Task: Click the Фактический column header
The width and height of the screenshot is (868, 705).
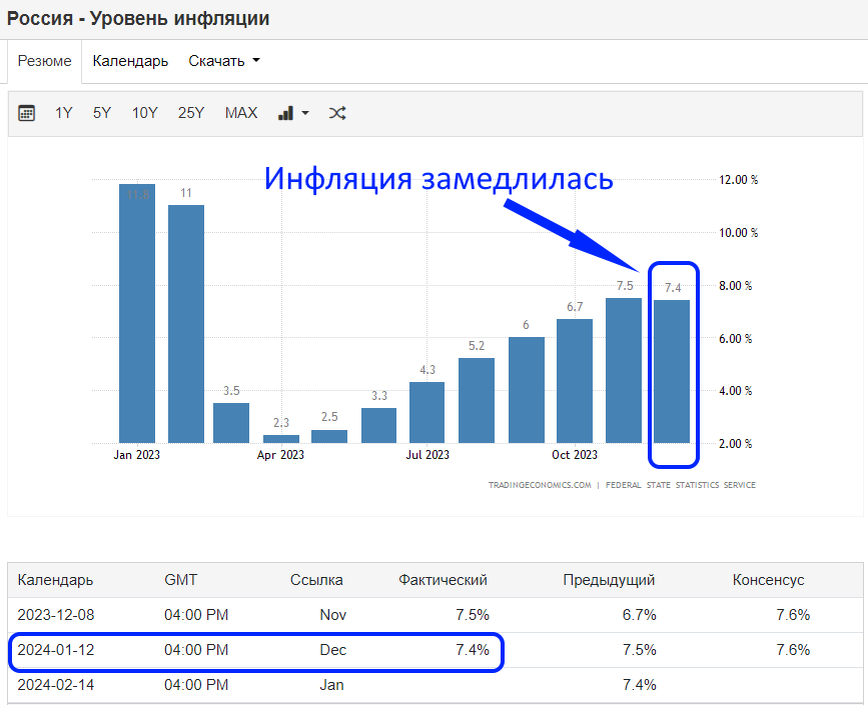Action: pos(443,580)
